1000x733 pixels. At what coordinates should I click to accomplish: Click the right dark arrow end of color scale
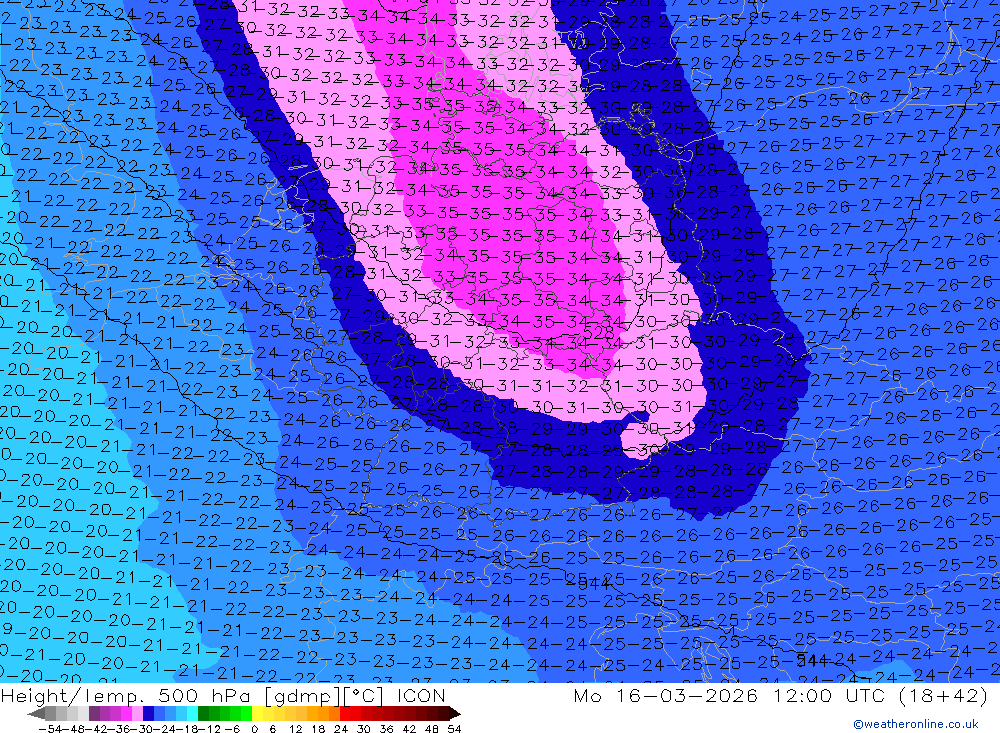click(455, 713)
